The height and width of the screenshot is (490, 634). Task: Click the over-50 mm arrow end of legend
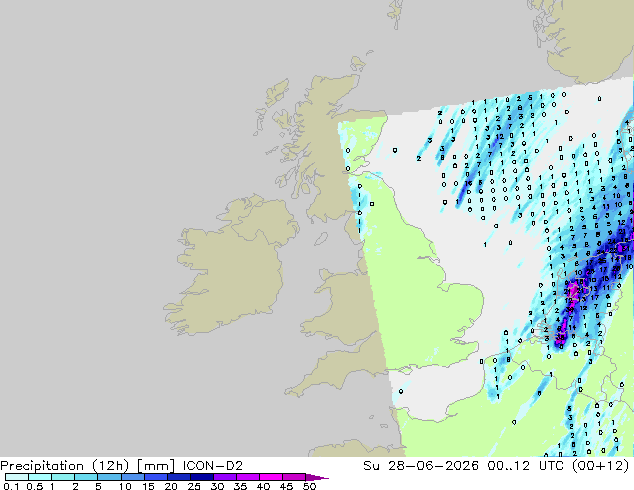tap(317, 477)
